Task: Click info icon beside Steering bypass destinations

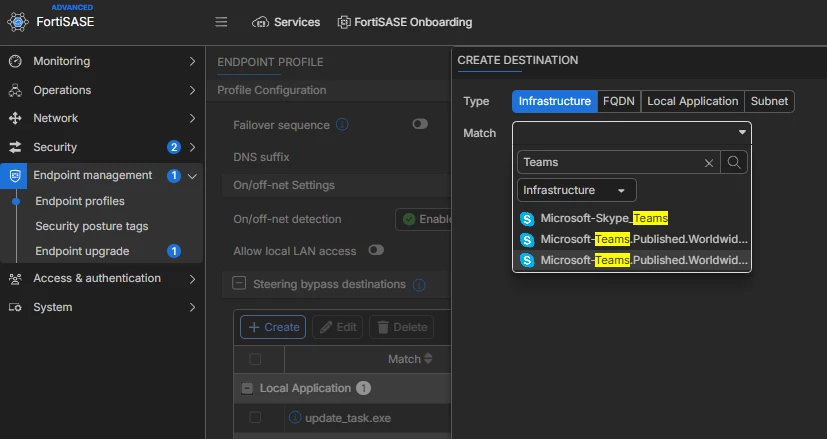Action: (x=419, y=285)
